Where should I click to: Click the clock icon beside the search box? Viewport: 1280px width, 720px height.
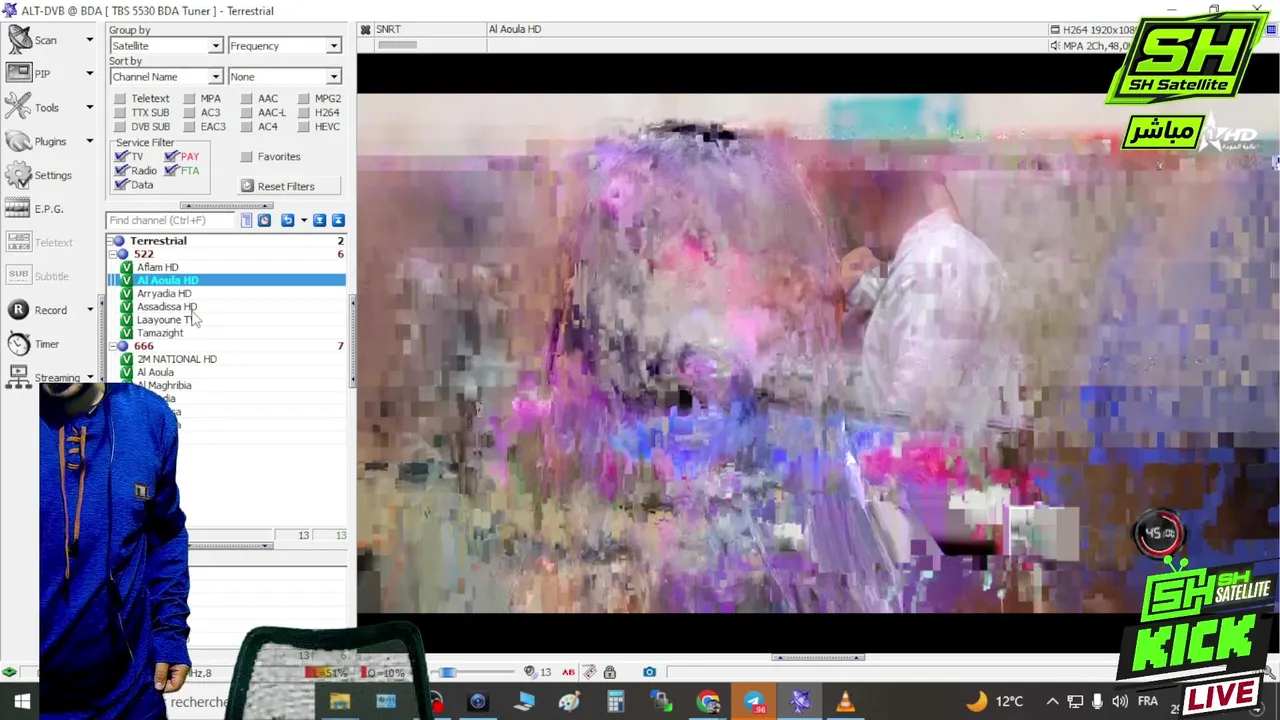click(264, 220)
